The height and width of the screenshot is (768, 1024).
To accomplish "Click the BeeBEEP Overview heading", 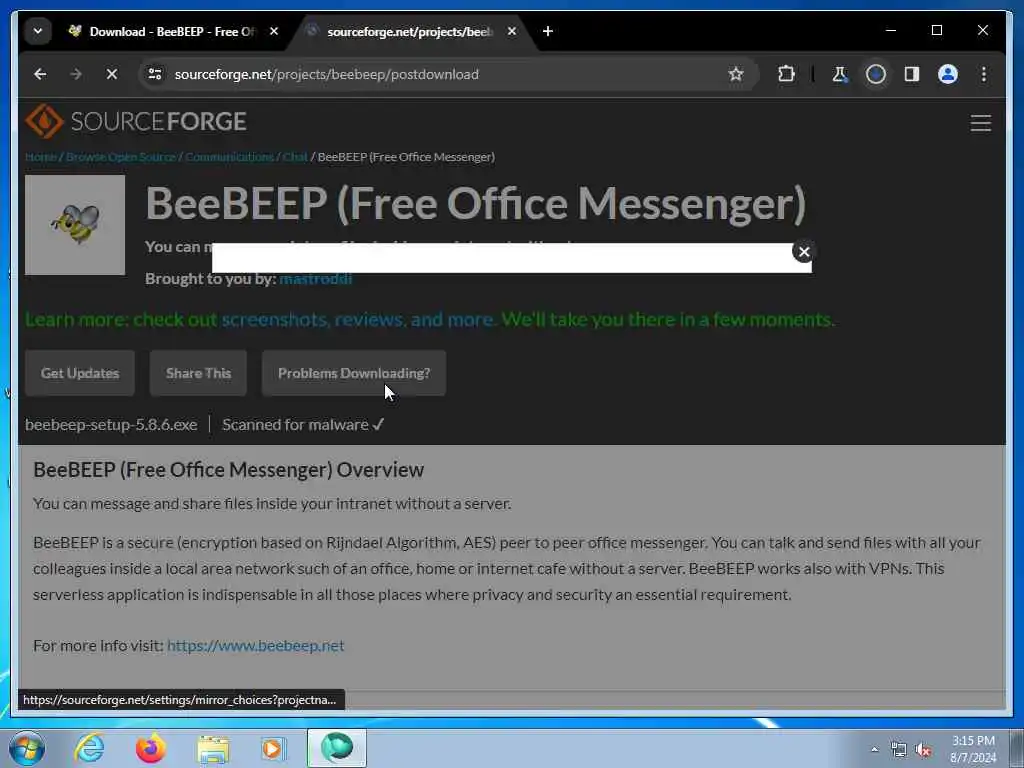I will (229, 470).
